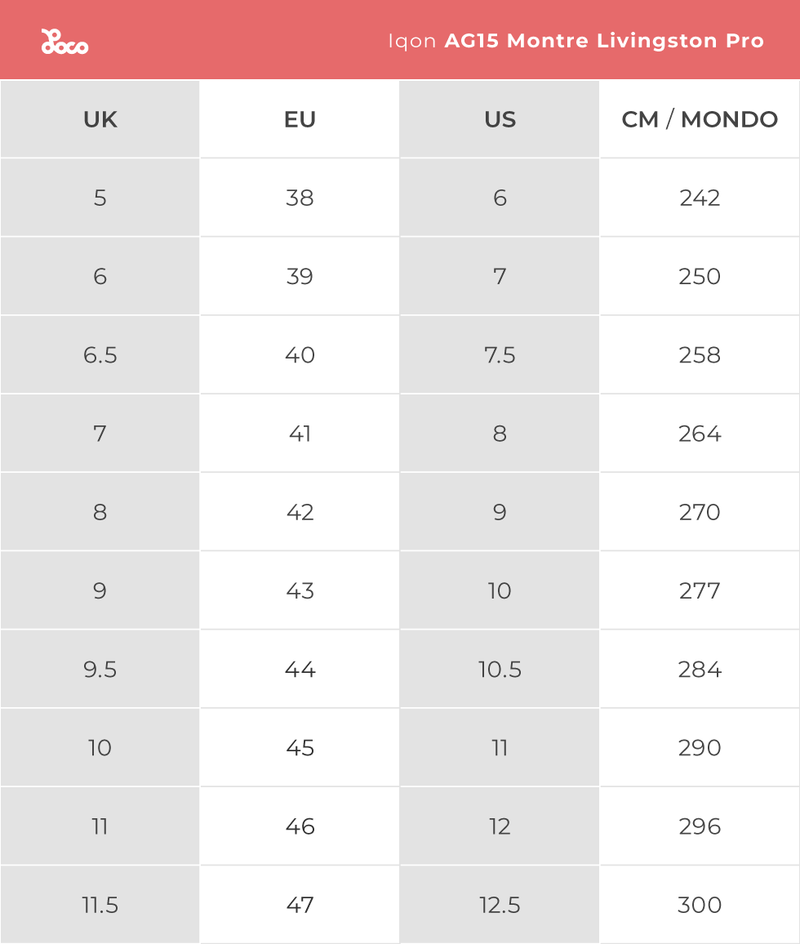Select the EU column header
The height and width of the screenshot is (944, 800).
pos(300,120)
